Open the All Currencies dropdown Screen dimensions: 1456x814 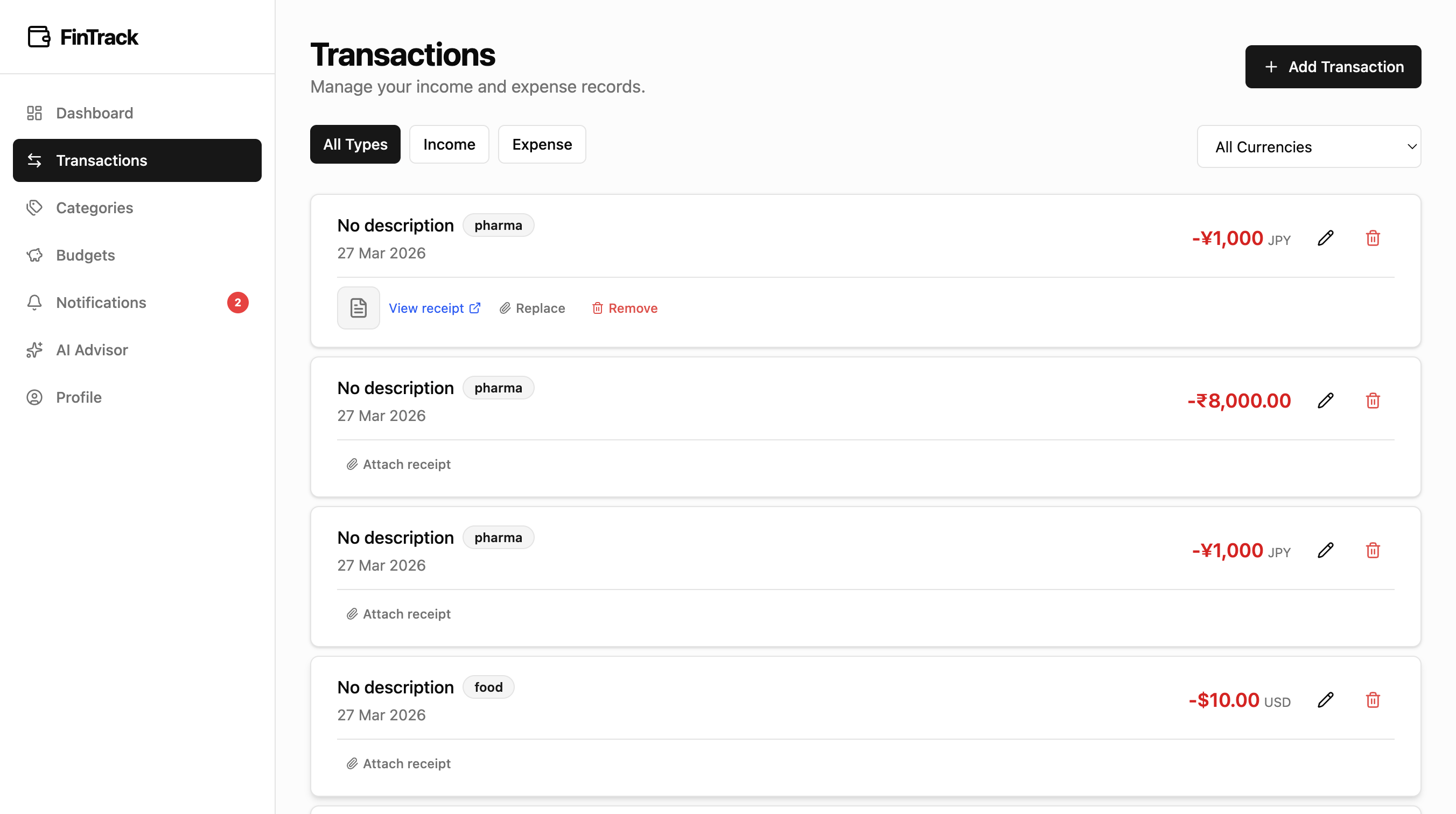[x=1308, y=146]
